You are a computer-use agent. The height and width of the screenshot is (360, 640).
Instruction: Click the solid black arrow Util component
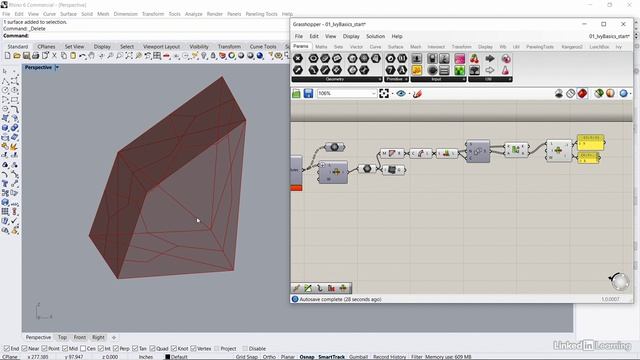(x=490, y=59)
